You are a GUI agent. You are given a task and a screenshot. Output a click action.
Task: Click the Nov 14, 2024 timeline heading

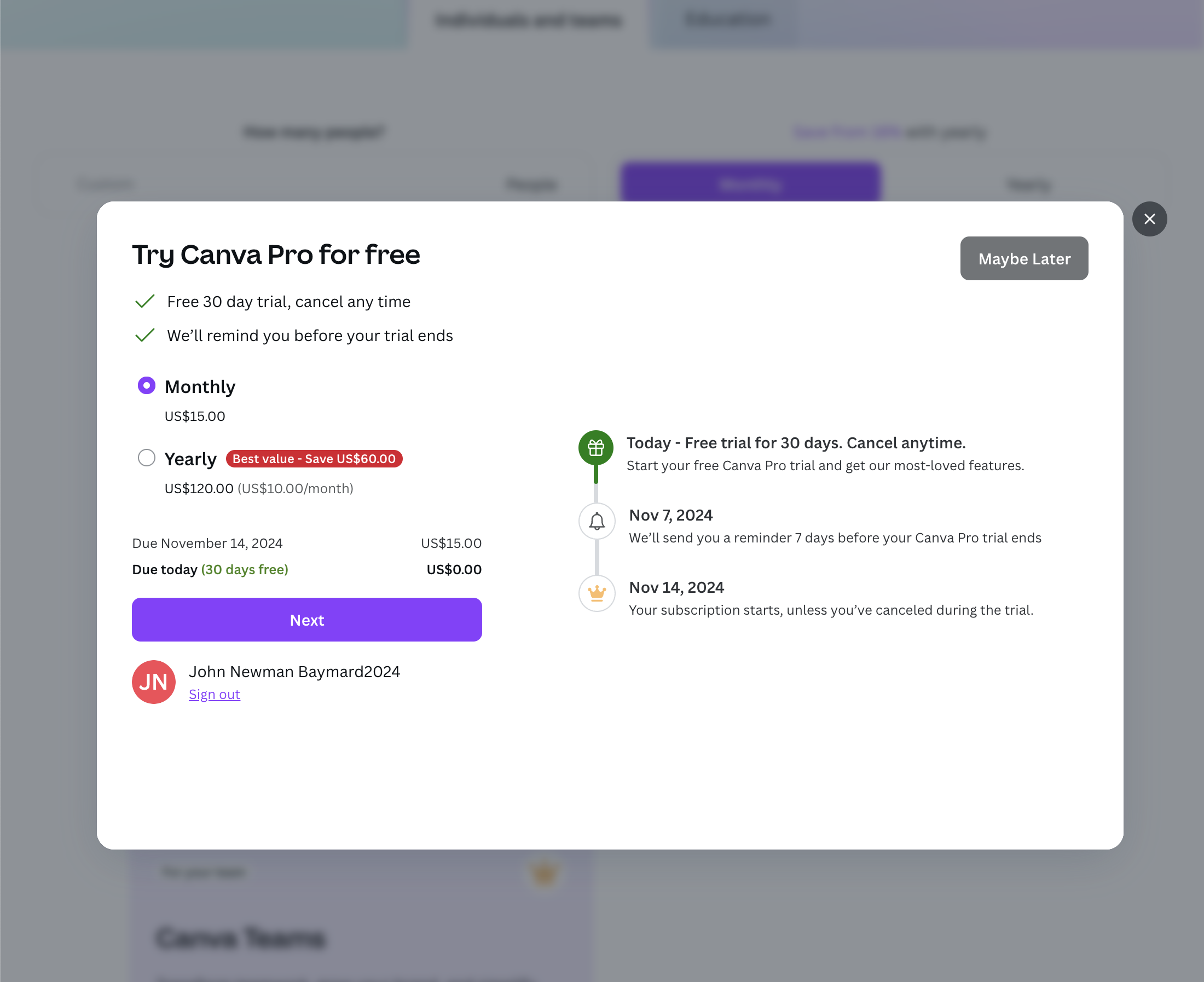676,587
